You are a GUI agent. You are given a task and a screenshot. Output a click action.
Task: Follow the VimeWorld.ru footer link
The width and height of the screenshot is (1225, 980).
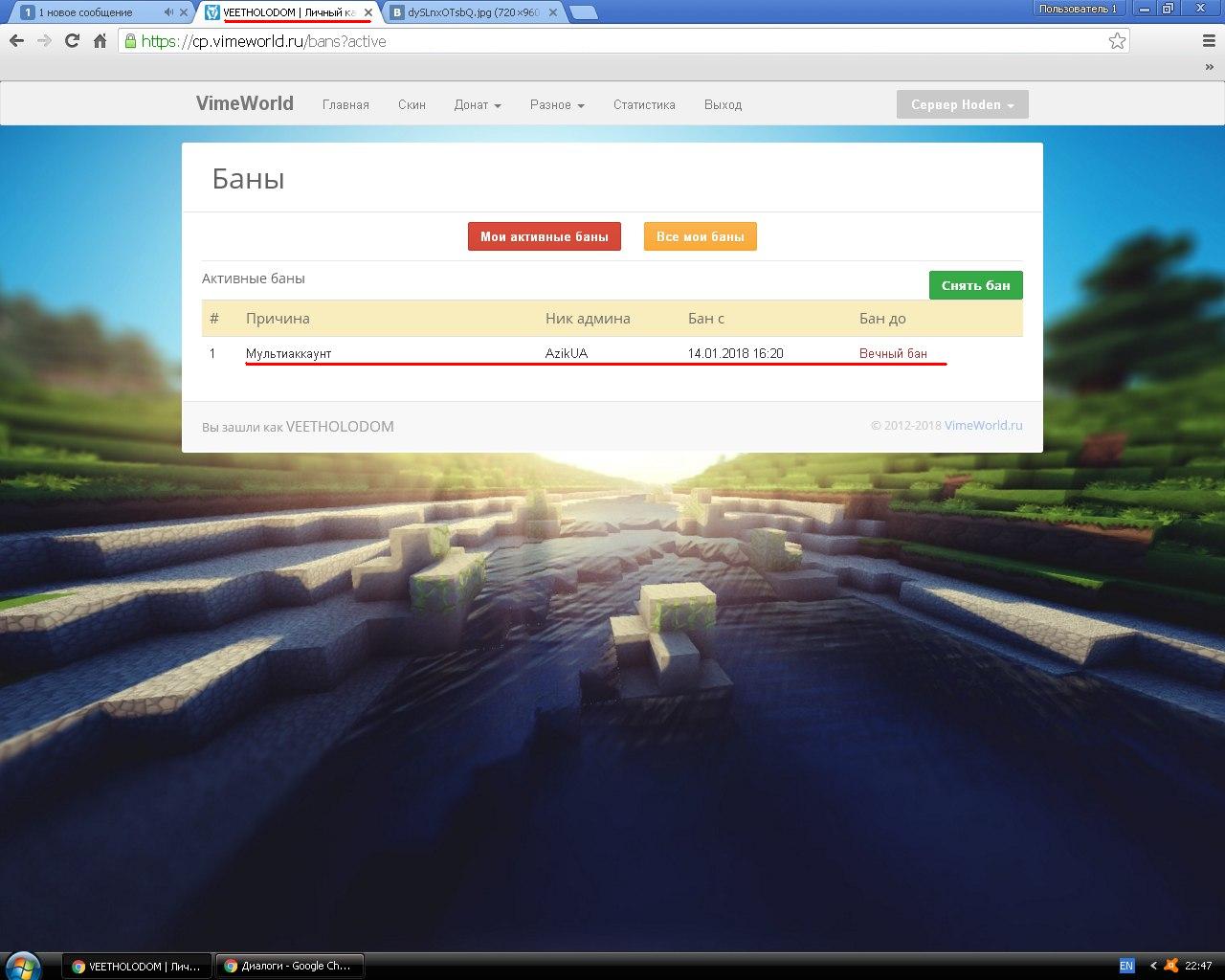[983, 426]
